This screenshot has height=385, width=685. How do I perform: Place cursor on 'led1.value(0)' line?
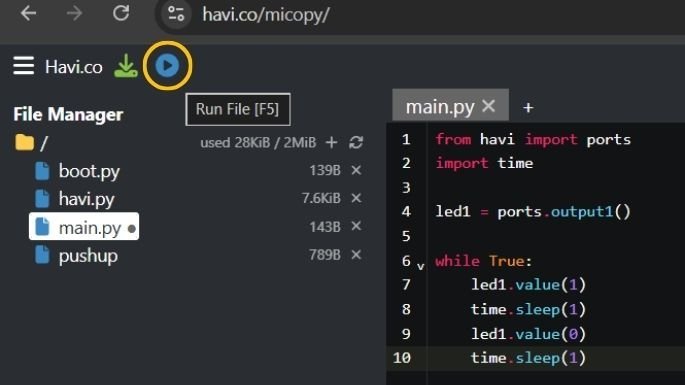528,334
